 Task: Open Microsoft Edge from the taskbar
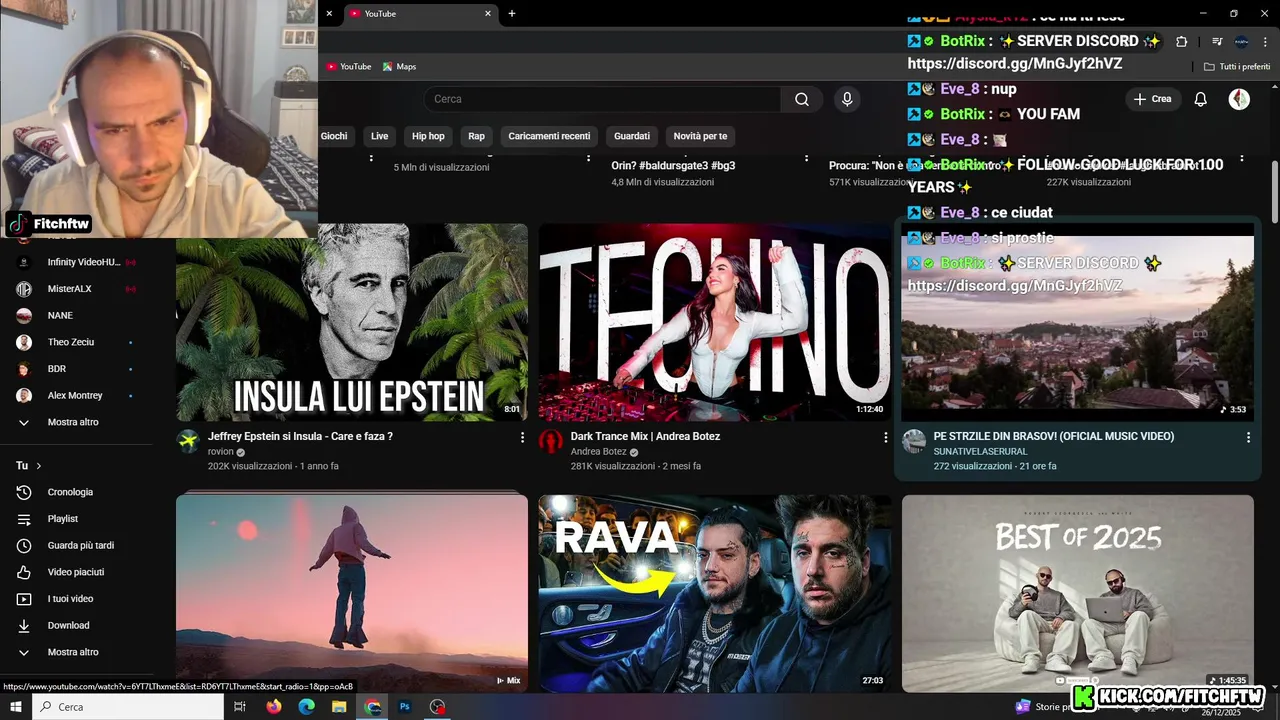[306, 707]
